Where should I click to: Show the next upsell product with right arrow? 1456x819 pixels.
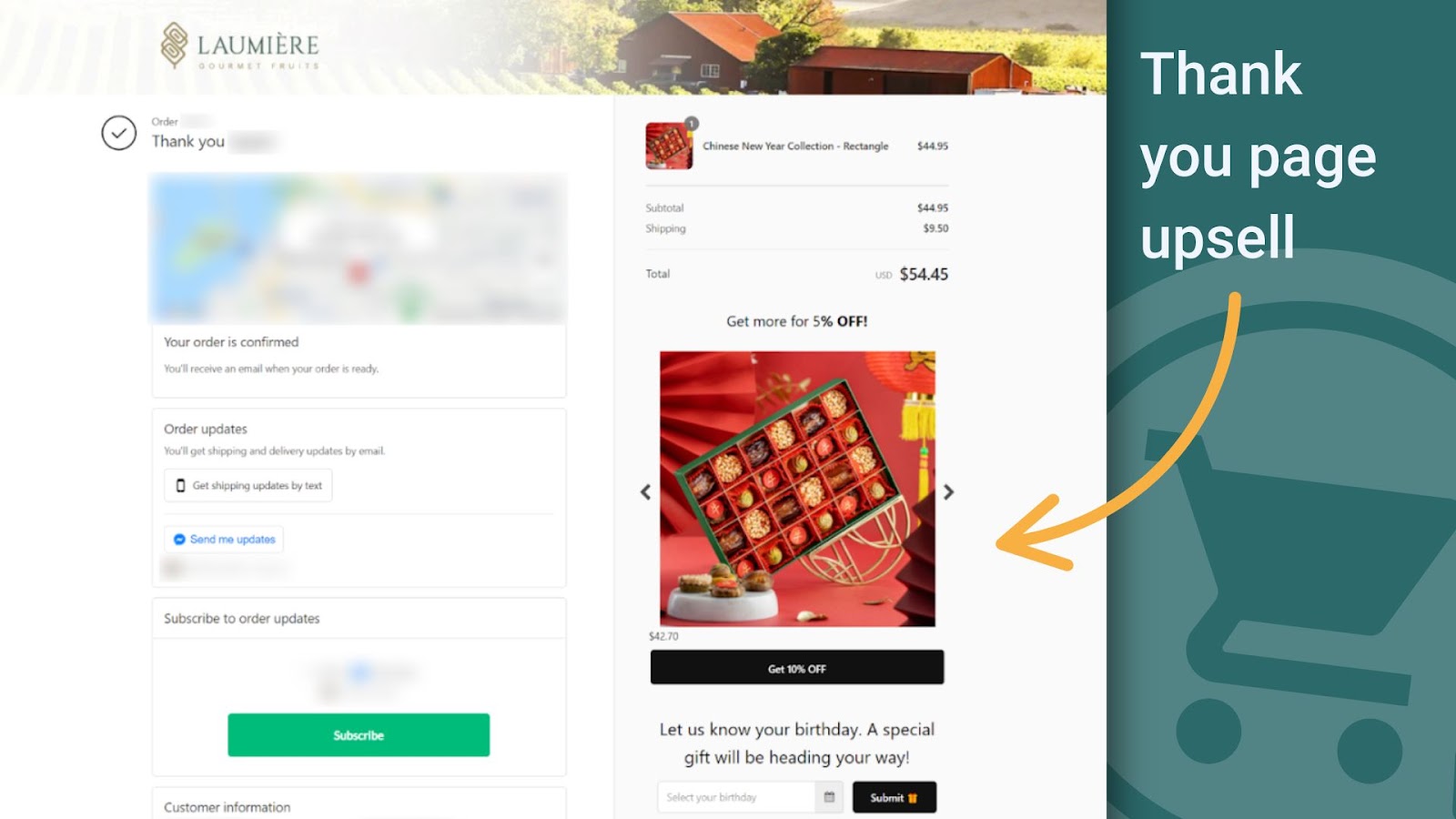(948, 492)
